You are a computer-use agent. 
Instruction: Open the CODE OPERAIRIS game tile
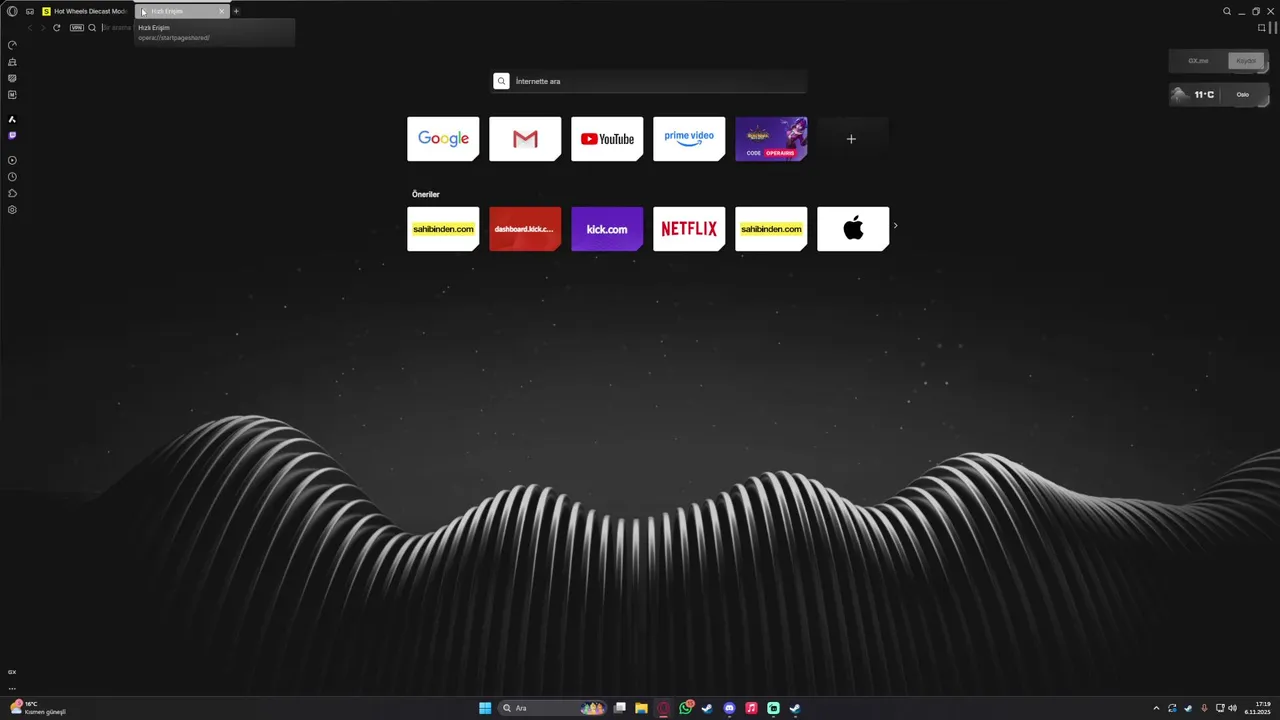[771, 139]
